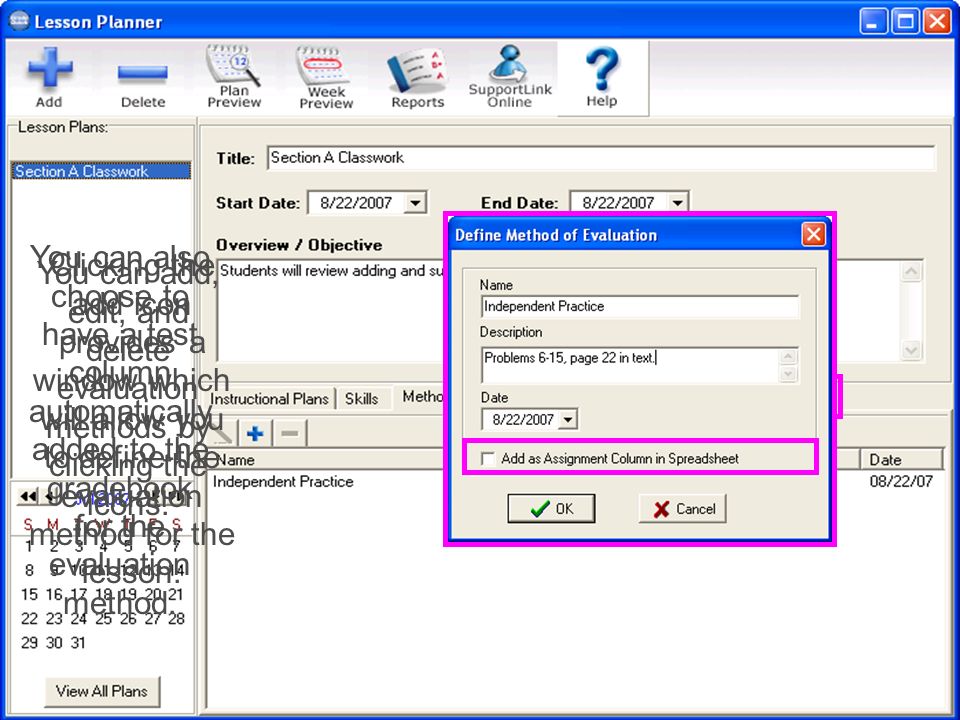Click the Date column header
960x720 pixels.
pos(901,460)
